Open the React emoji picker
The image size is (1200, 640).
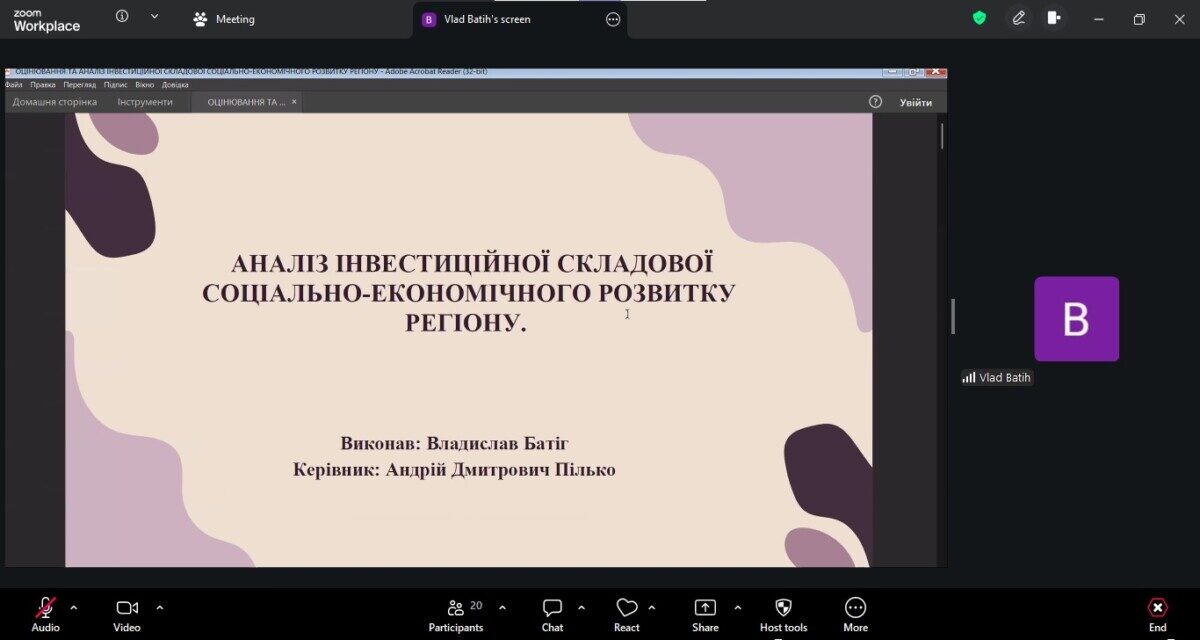point(627,614)
